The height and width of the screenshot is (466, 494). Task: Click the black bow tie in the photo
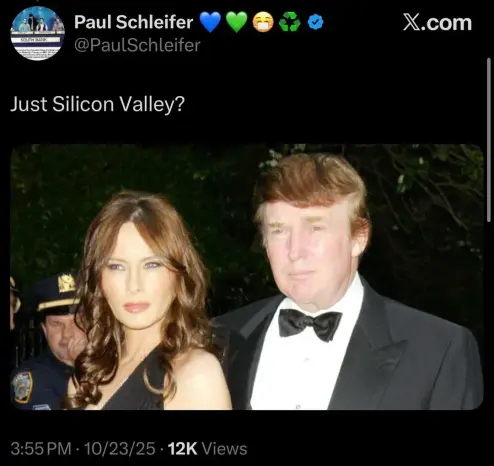tap(310, 323)
